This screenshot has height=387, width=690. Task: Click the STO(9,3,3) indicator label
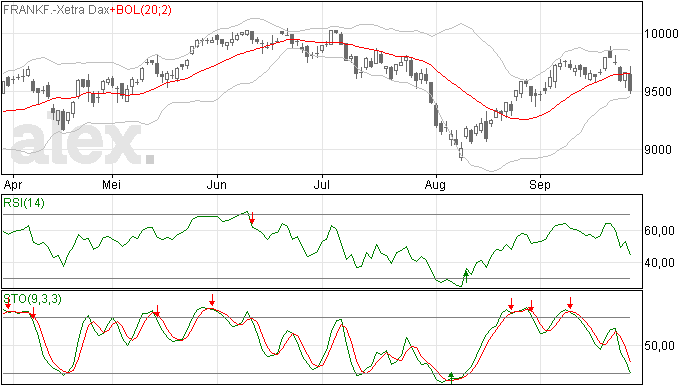[33, 299]
